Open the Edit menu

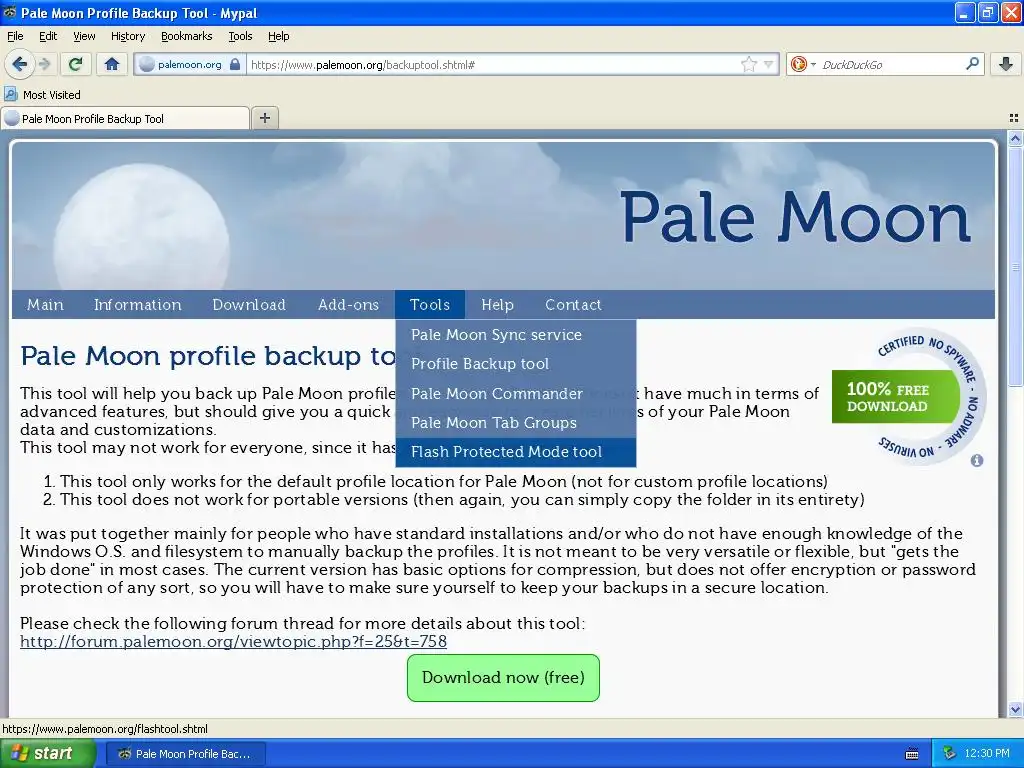point(48,36)
